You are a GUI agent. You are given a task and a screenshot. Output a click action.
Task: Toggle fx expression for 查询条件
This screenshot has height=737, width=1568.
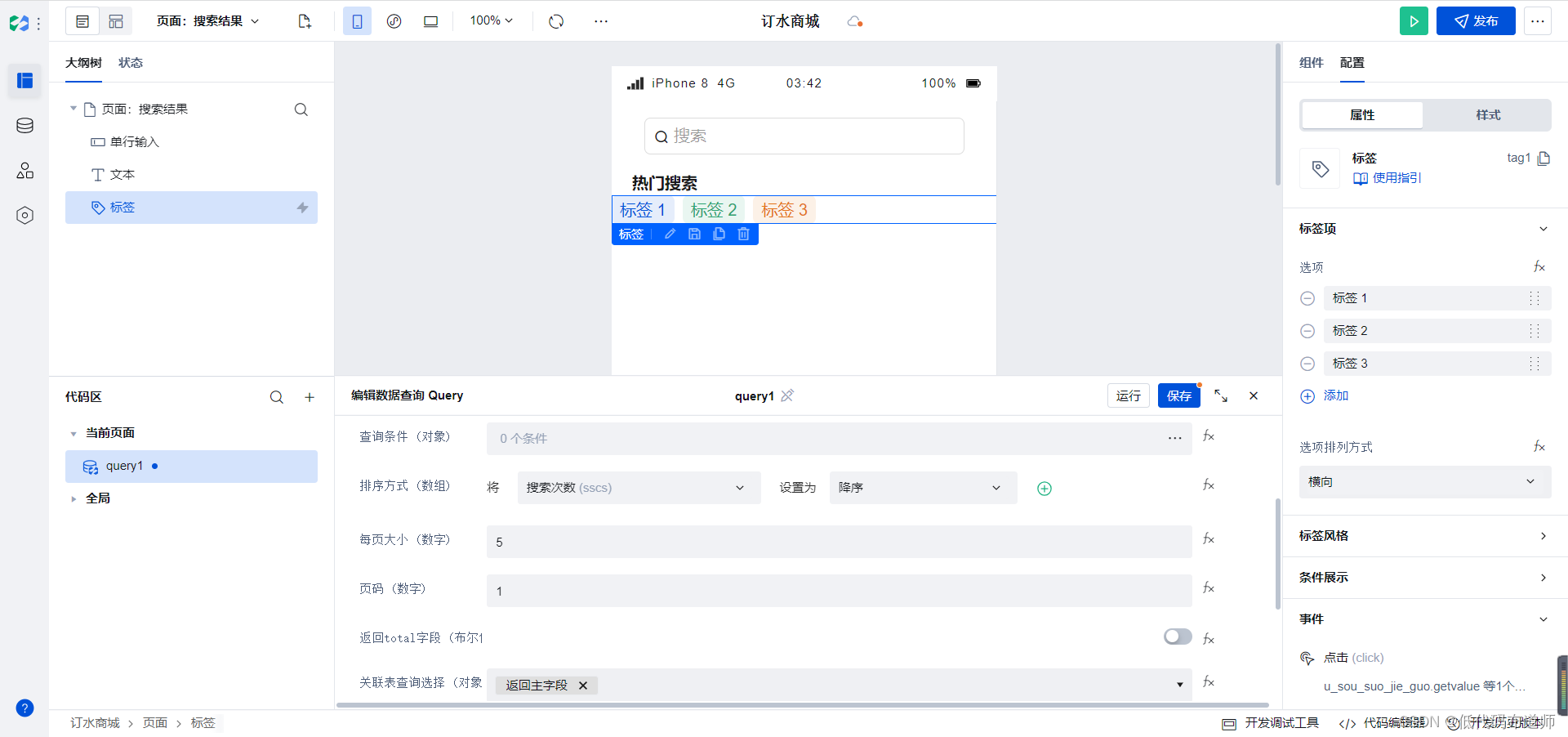(1209, 436)
